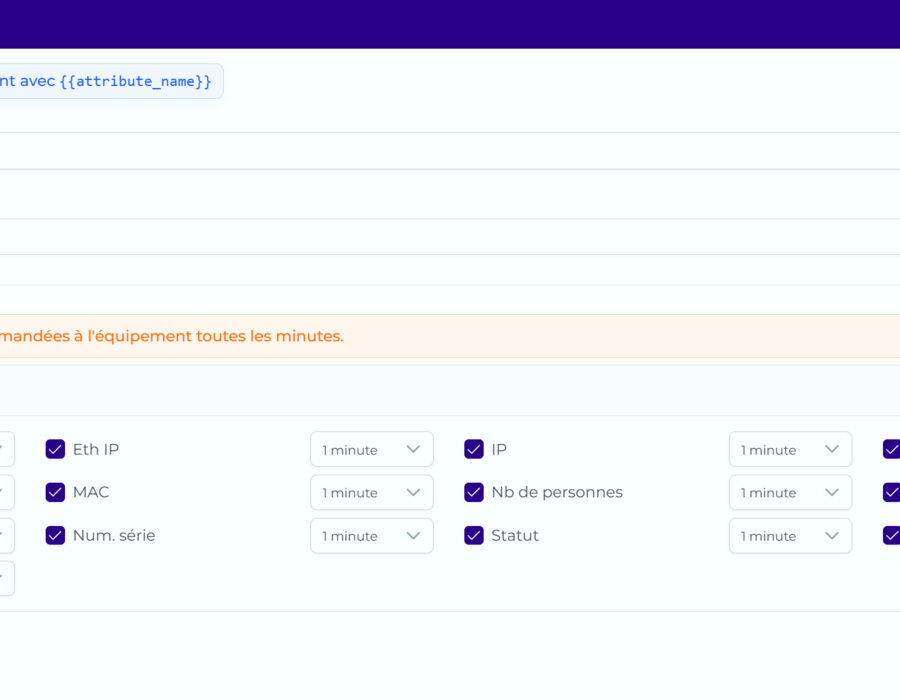
Task: Select the 'Nb de personnes' label
Action: (x=557, y=492)
